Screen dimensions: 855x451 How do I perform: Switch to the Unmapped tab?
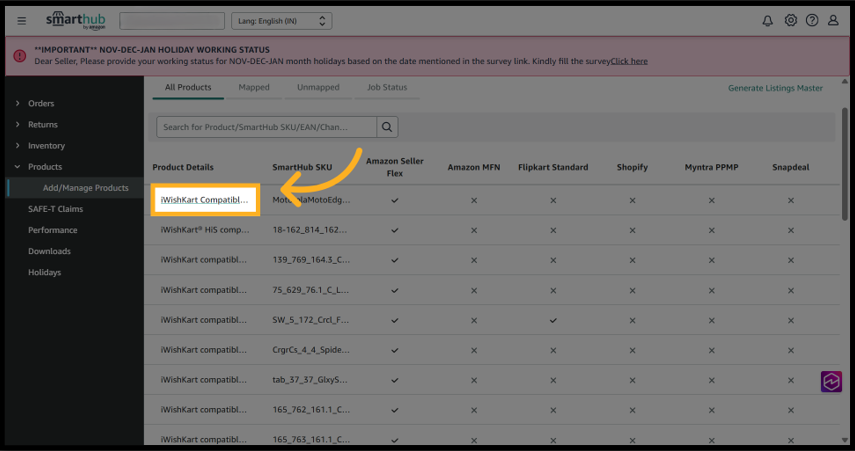point(318,88)
